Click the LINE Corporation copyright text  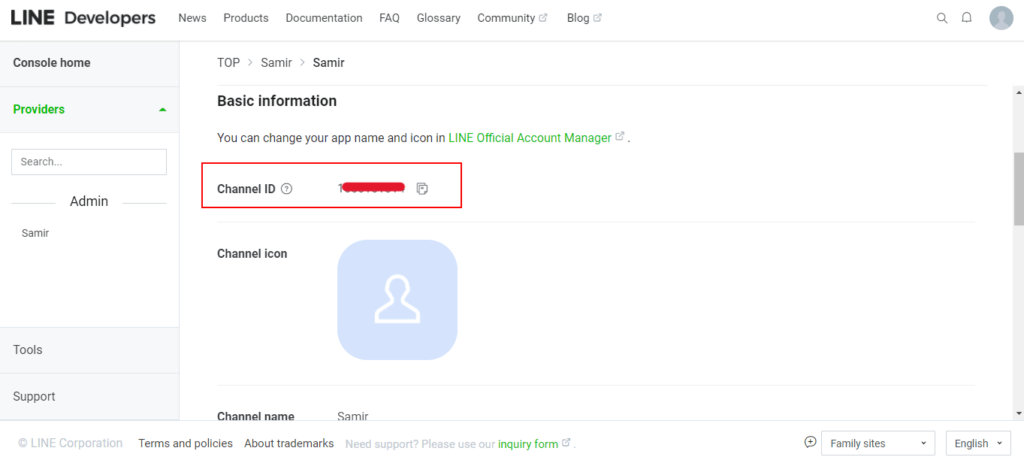71,443
